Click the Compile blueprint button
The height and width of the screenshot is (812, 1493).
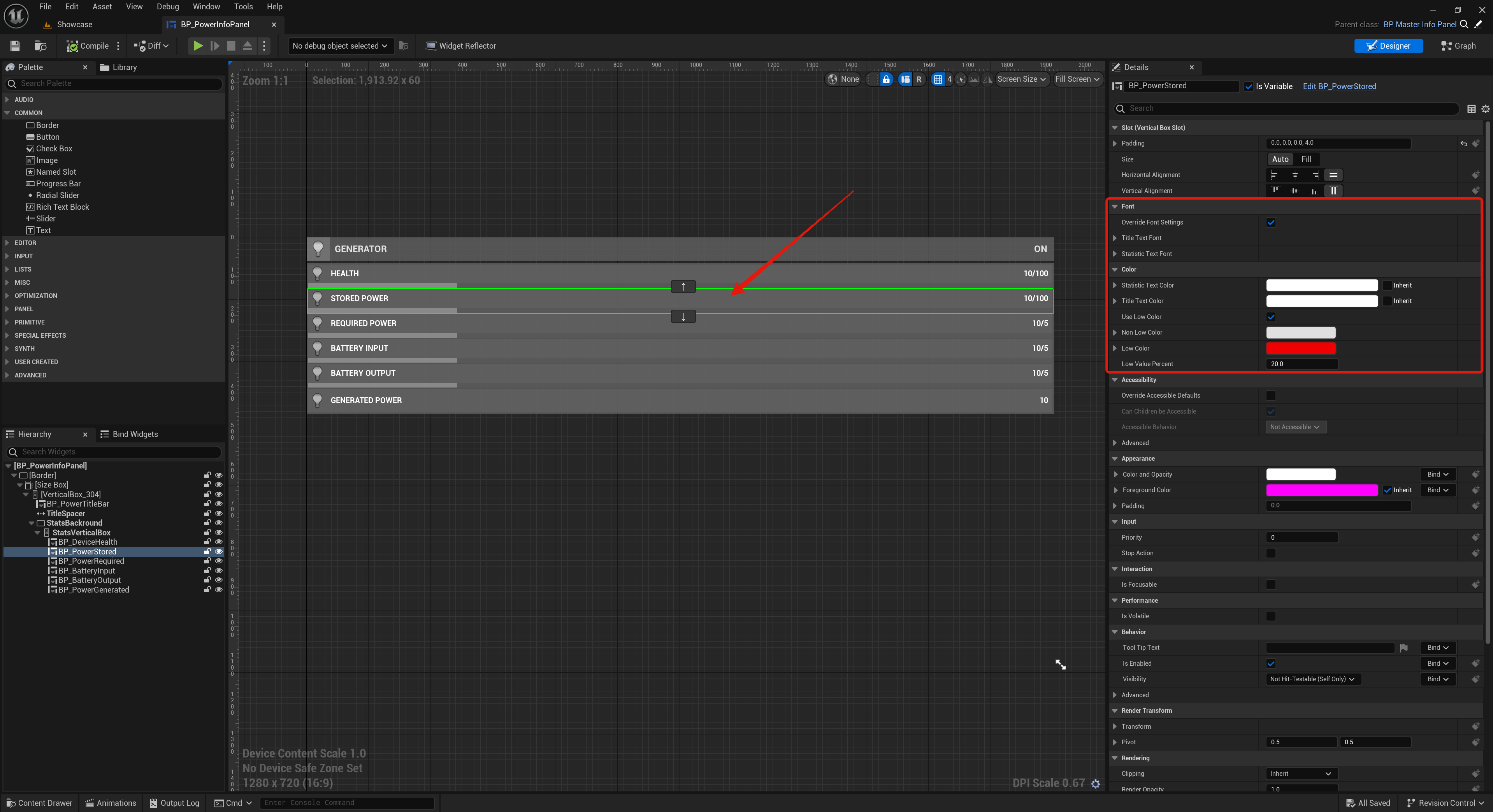pyautogui.click(x=88, y=46)
